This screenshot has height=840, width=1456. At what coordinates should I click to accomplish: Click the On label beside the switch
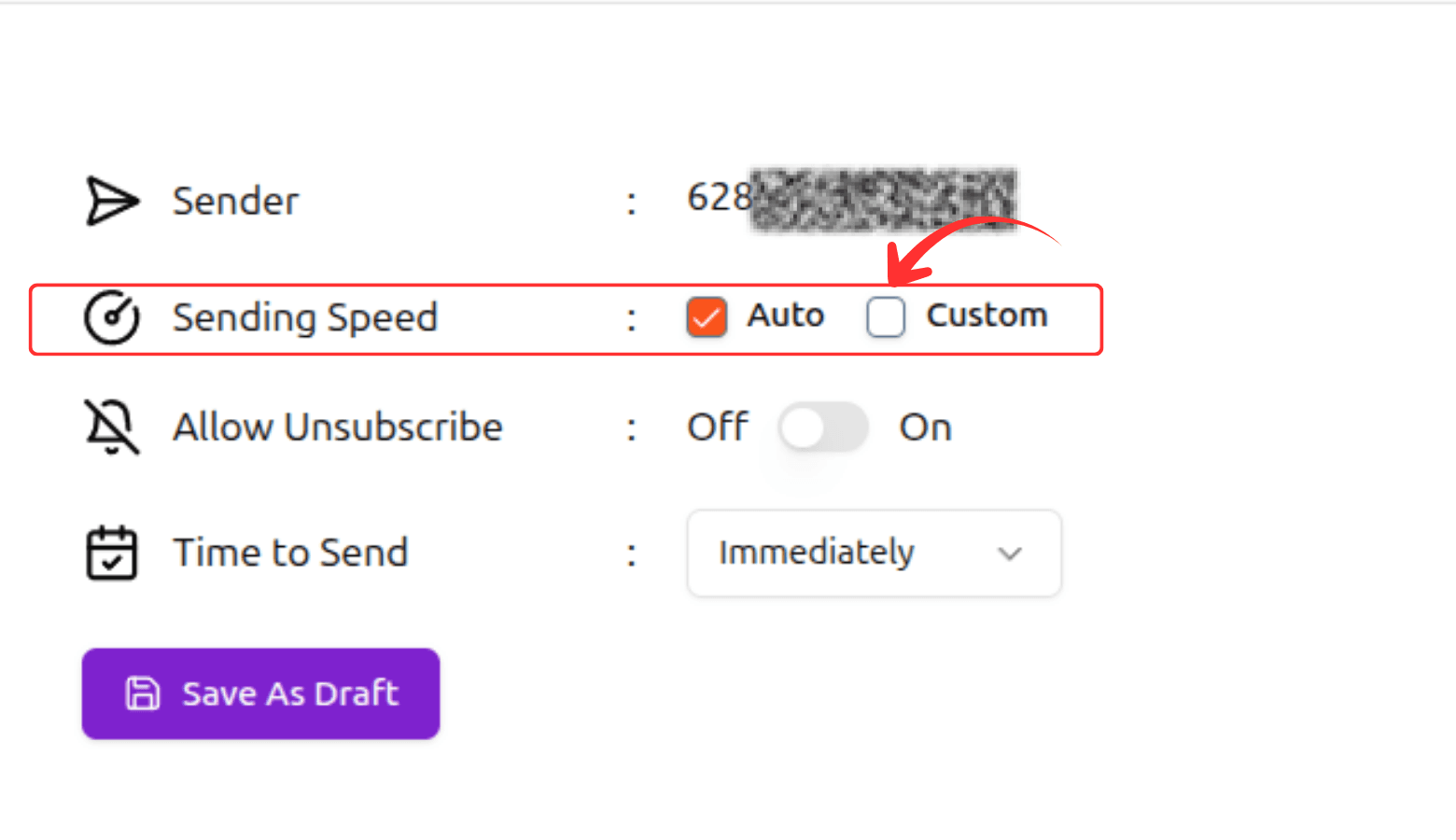[925, 427]
